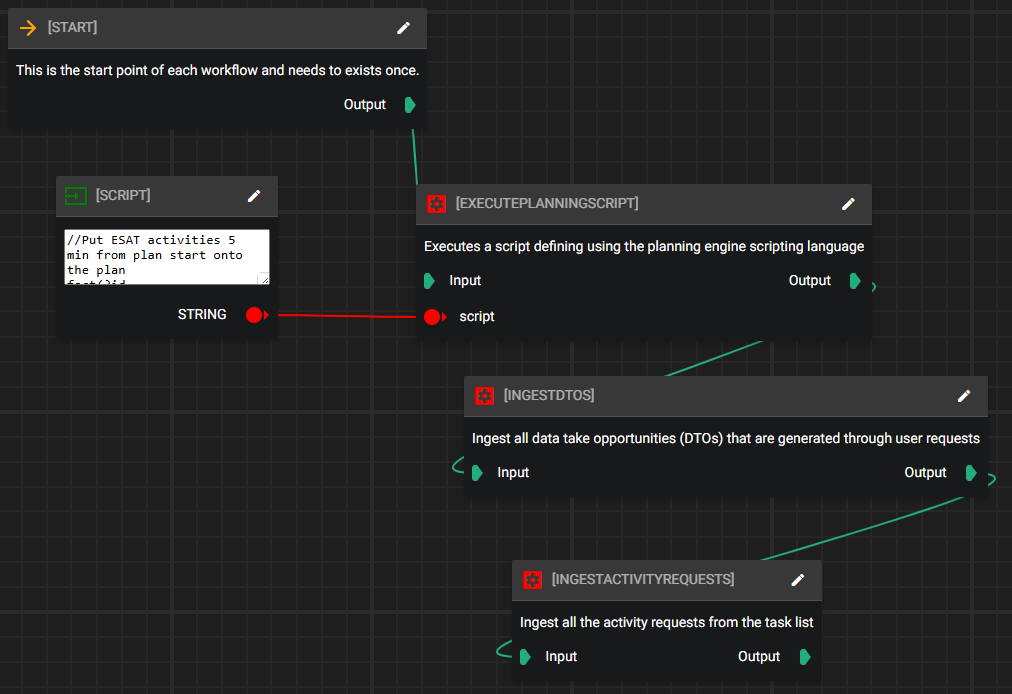Click the red gear icon of INGESTACTIVITYREQUESTS

point(532,580)
